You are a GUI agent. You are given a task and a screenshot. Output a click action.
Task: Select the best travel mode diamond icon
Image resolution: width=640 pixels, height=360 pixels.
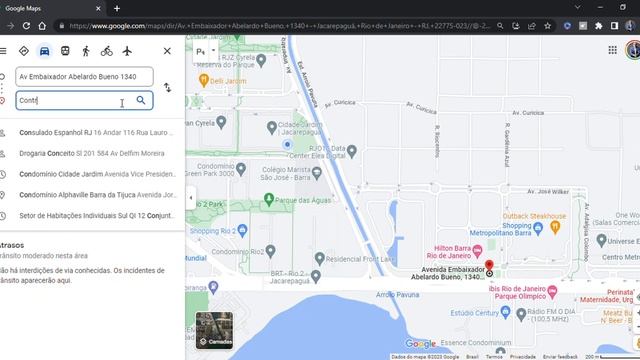[24, 51]
